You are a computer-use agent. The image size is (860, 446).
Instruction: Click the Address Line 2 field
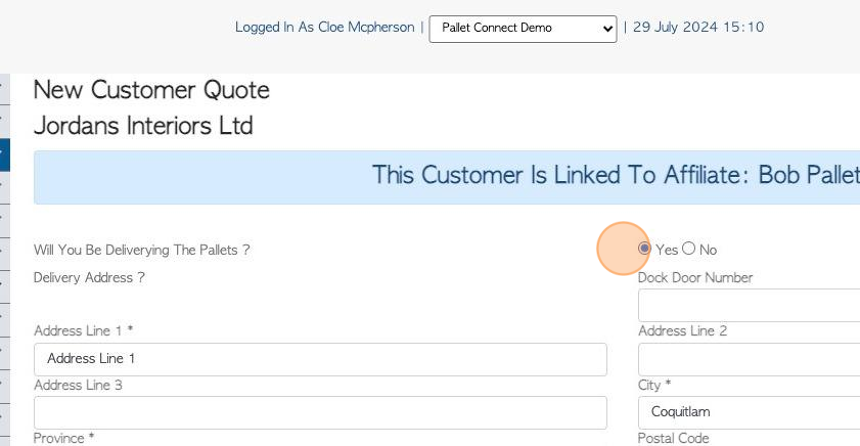pos(749,359)
